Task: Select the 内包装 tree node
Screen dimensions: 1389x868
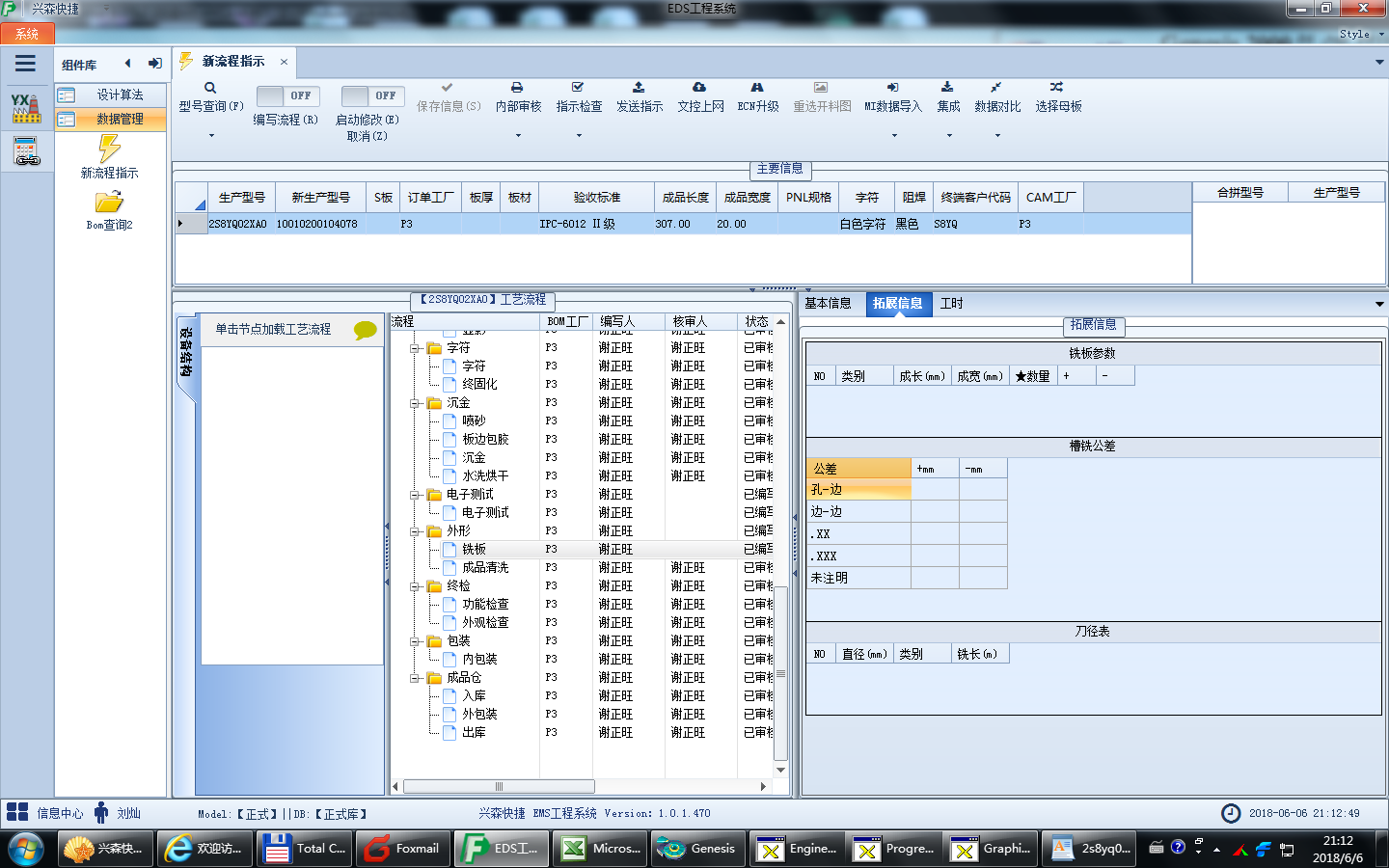Action: coord(479,660)
